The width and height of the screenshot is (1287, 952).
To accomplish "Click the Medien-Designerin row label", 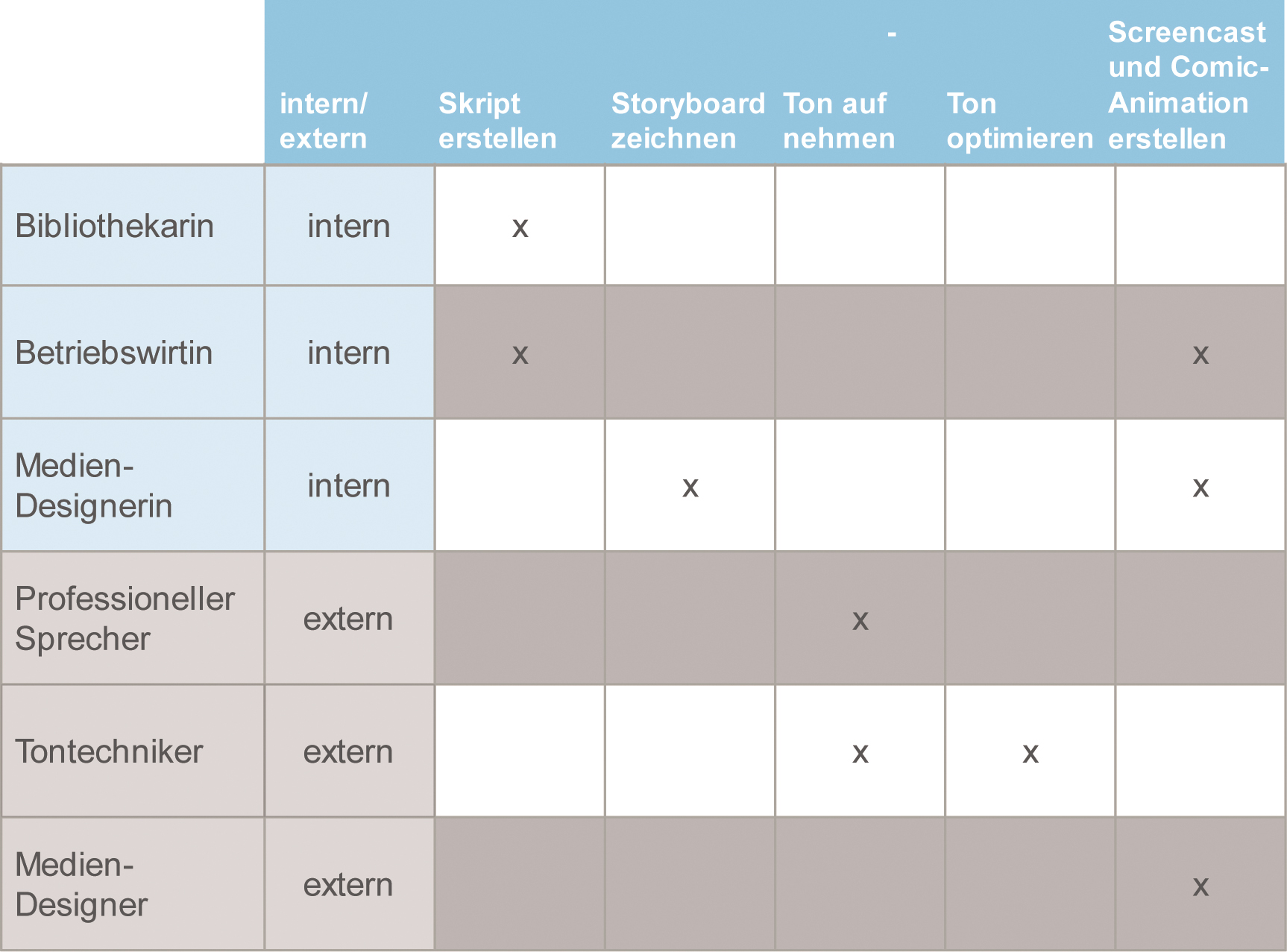I will (x=94, y=485).
